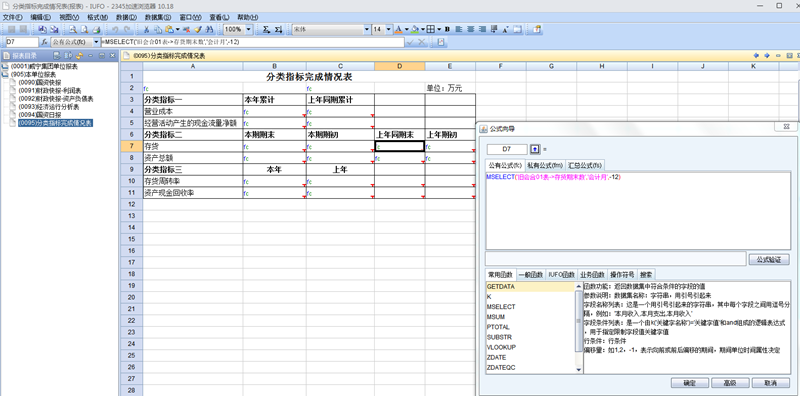This screenshot has width=800, height=396.
Task: Open the 编辑 menu
Action: coord(41,17)
